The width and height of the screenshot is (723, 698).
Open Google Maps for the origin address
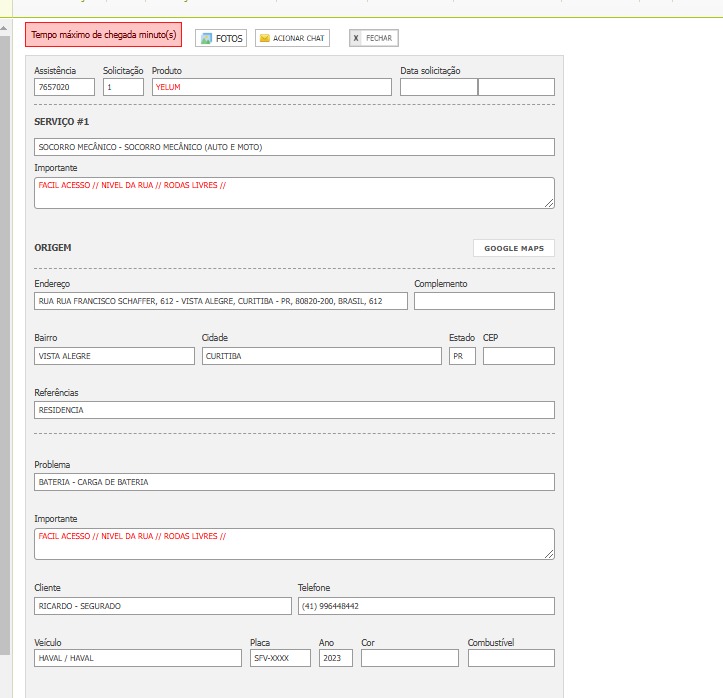click(x=513, y=248)
